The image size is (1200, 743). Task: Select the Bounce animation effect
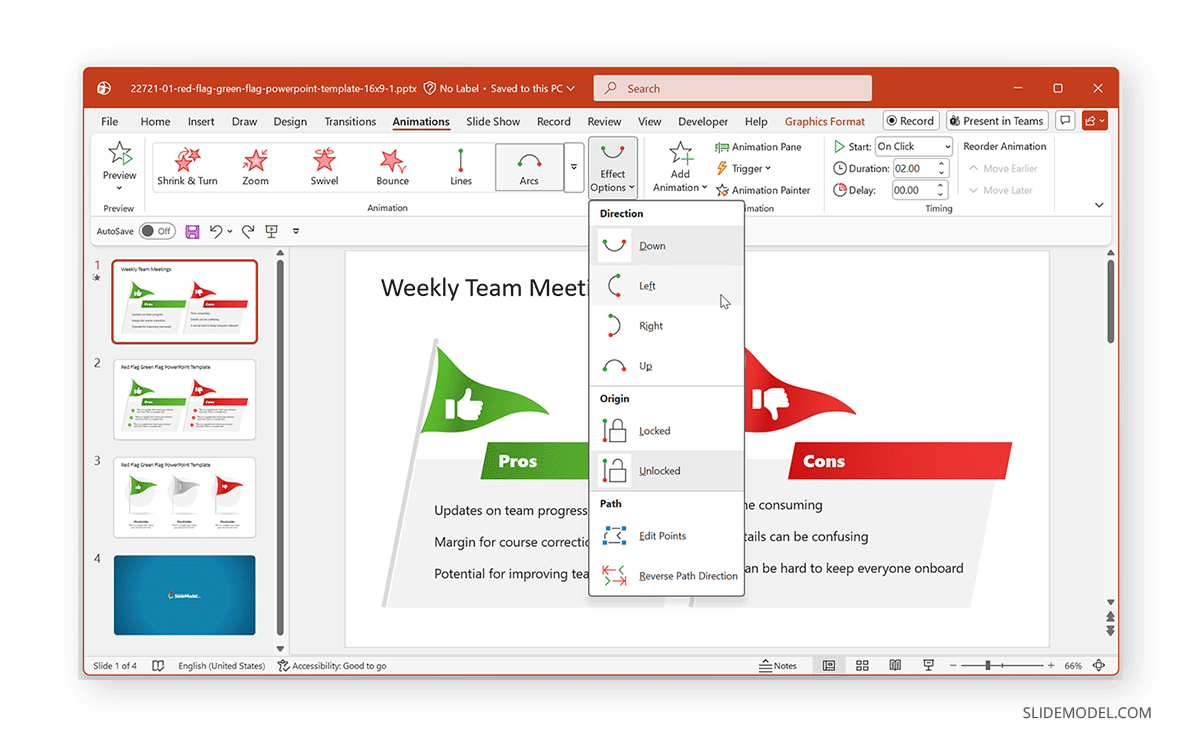tap(392, 166)
